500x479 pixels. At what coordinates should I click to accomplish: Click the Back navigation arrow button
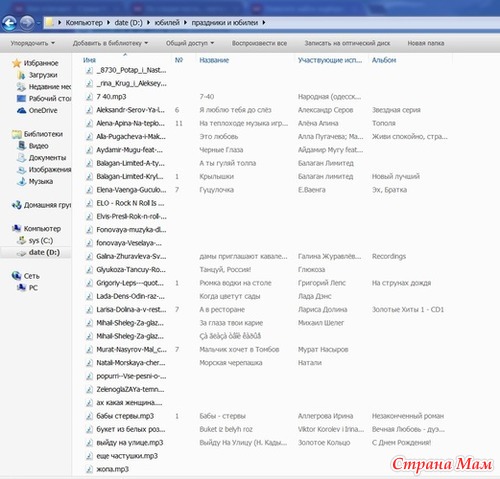pos(10,23)
